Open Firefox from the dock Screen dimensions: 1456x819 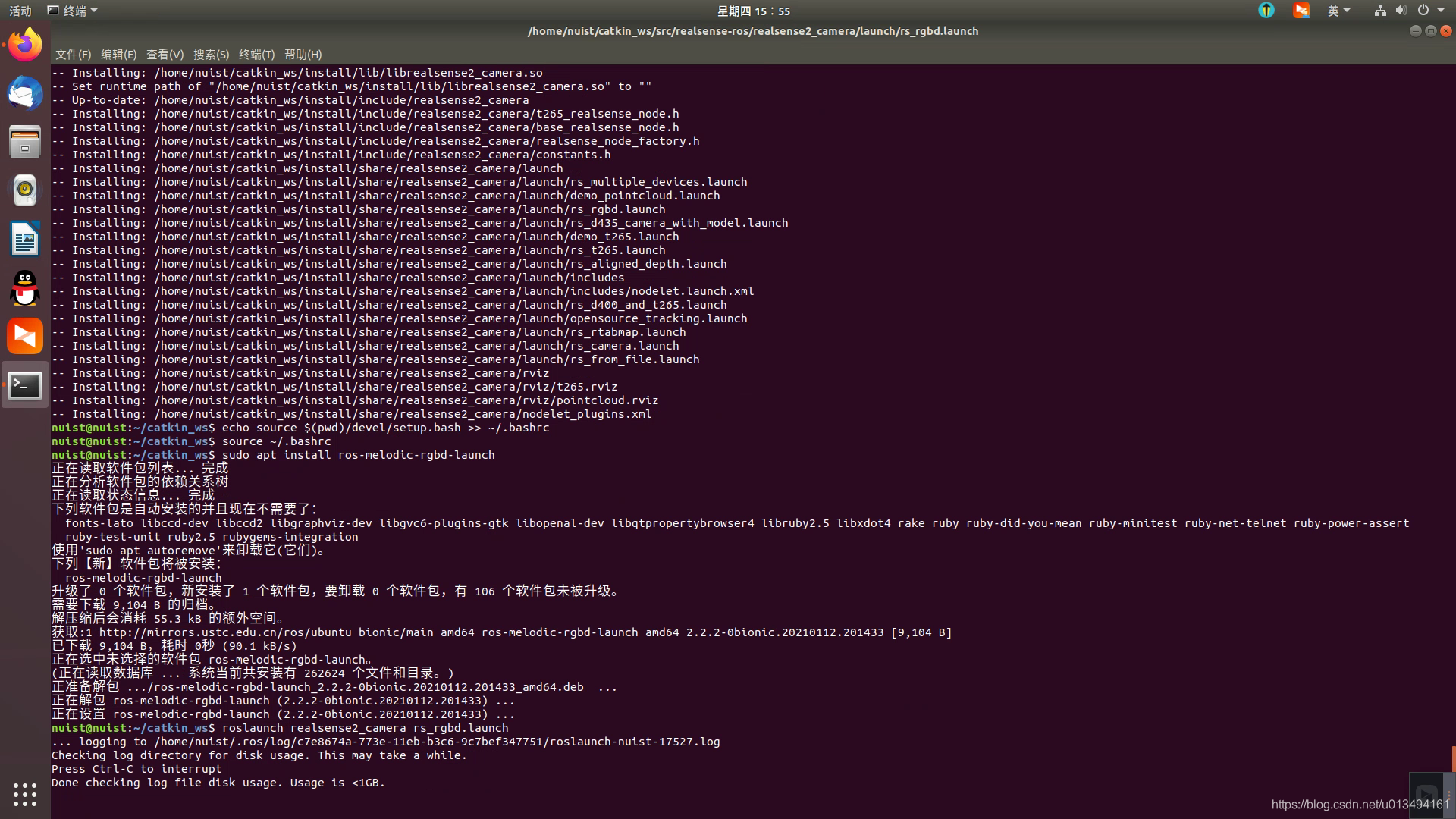[x=25, y=45]
